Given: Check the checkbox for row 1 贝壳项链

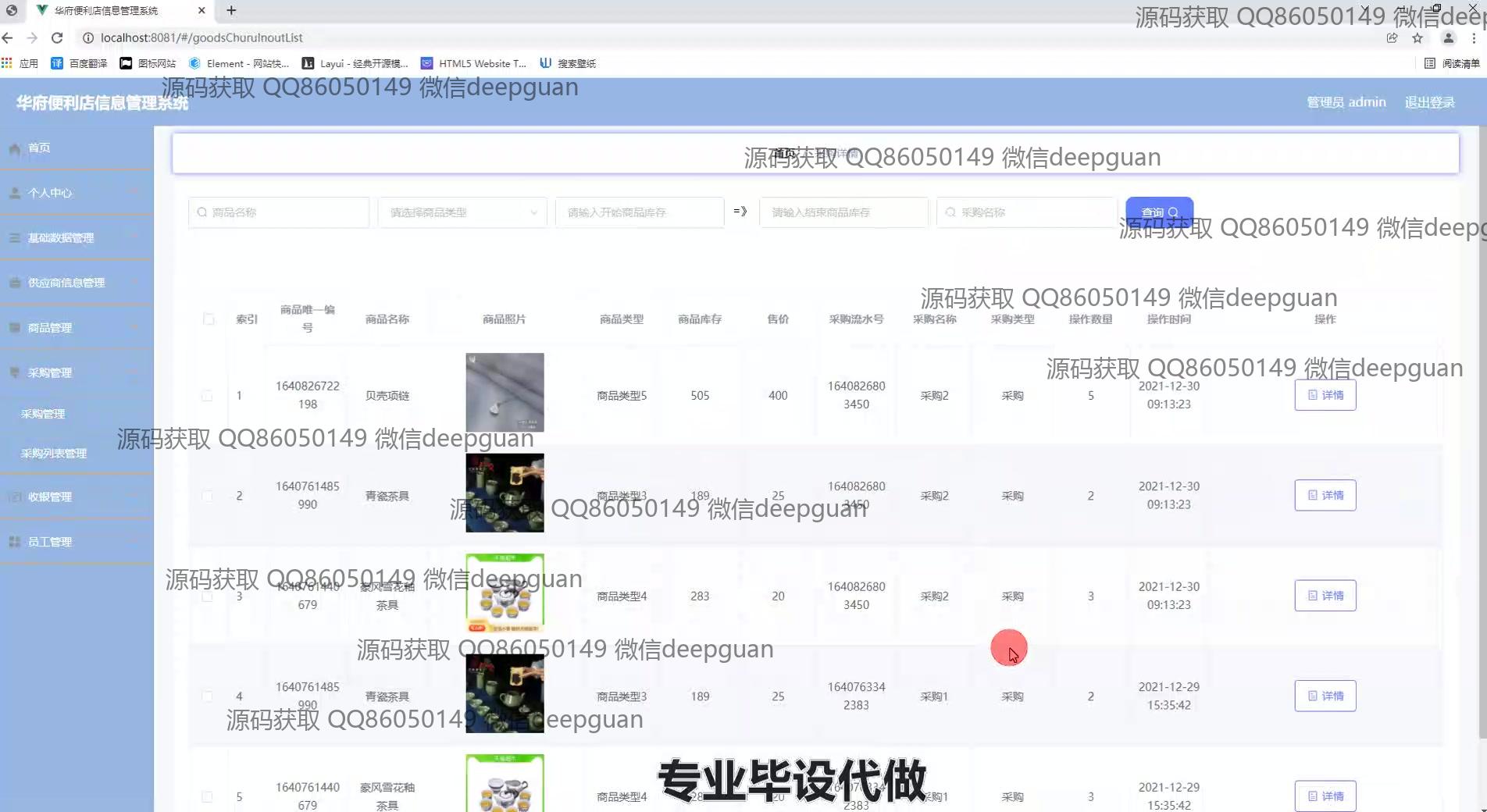Looking at the screenshot, I should [x=207, y=396].
